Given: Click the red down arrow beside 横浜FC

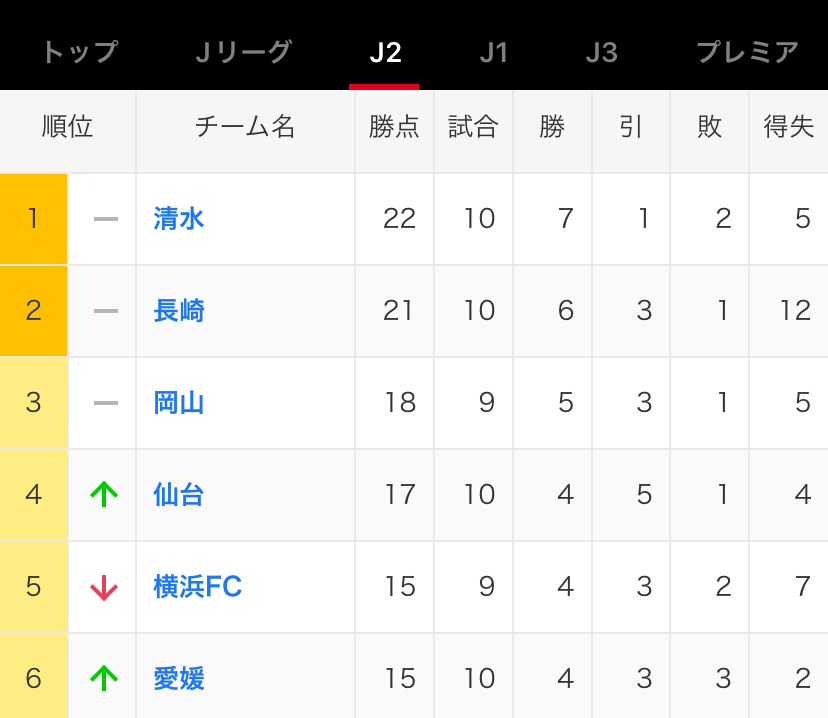Looking at the screenshot, I should 104,588.
